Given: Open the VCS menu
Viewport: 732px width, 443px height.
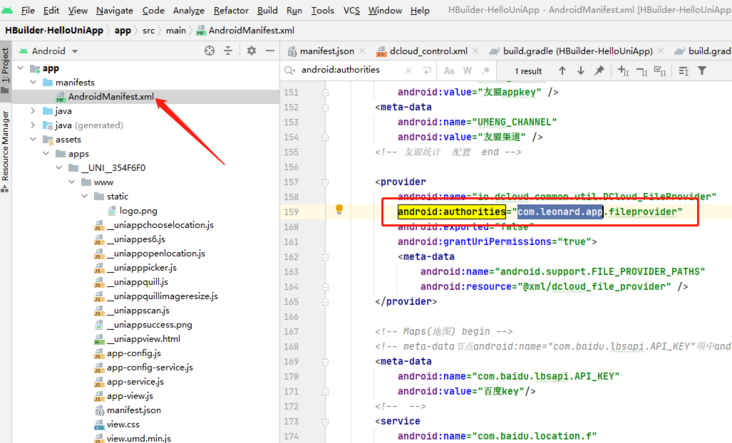Looking at the screenshot, I should point(352,10).
